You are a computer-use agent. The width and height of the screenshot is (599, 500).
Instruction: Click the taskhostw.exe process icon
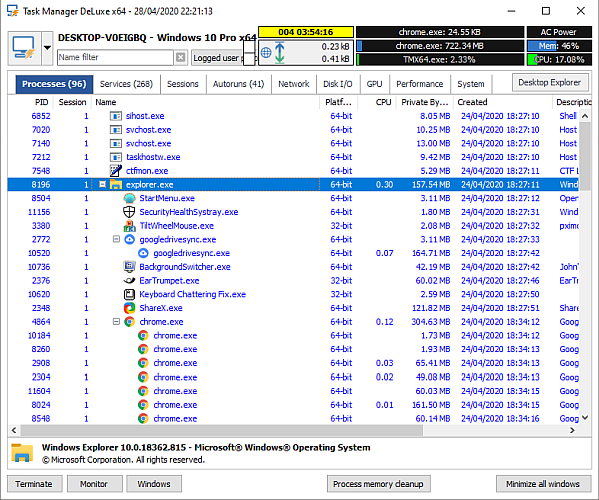tap(116, 157)
